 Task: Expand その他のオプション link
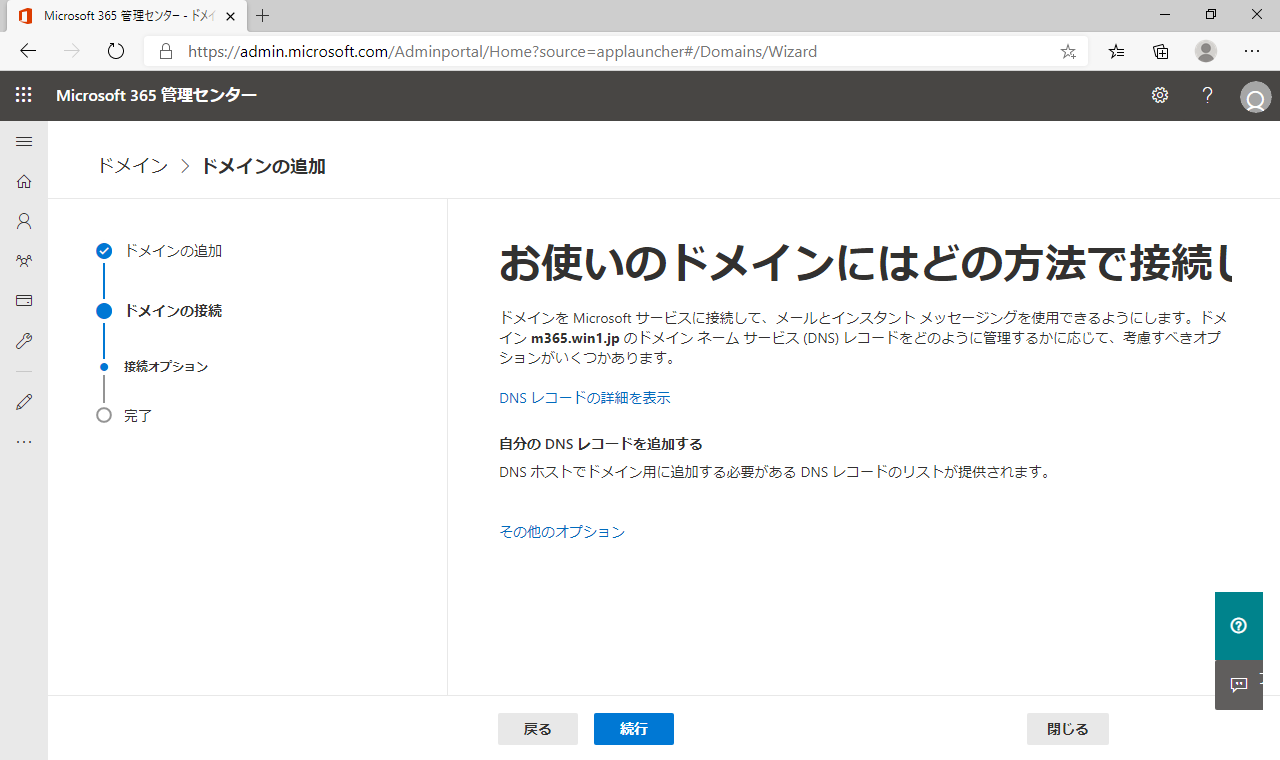(562, 532)
